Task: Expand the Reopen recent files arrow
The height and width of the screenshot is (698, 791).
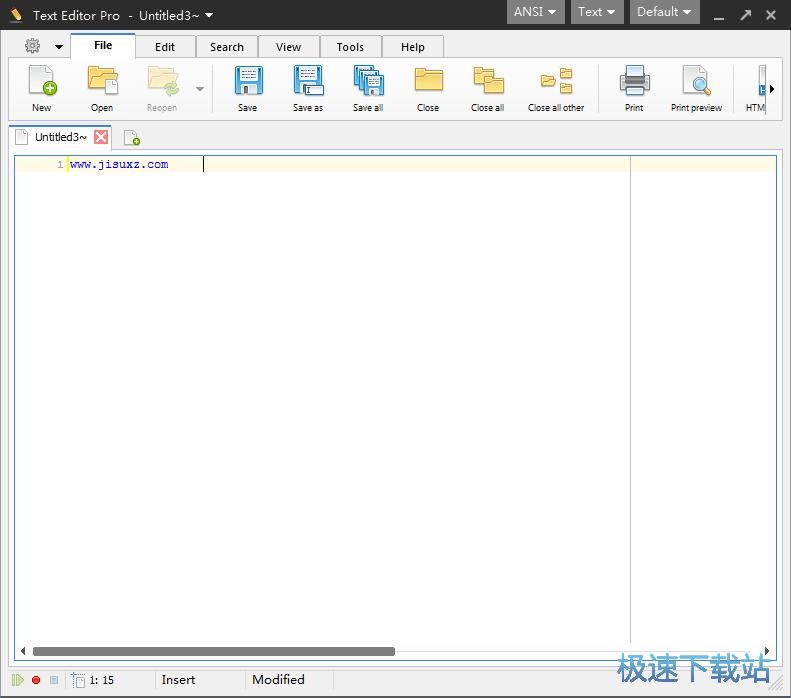Action: click(x=200, y=89)
